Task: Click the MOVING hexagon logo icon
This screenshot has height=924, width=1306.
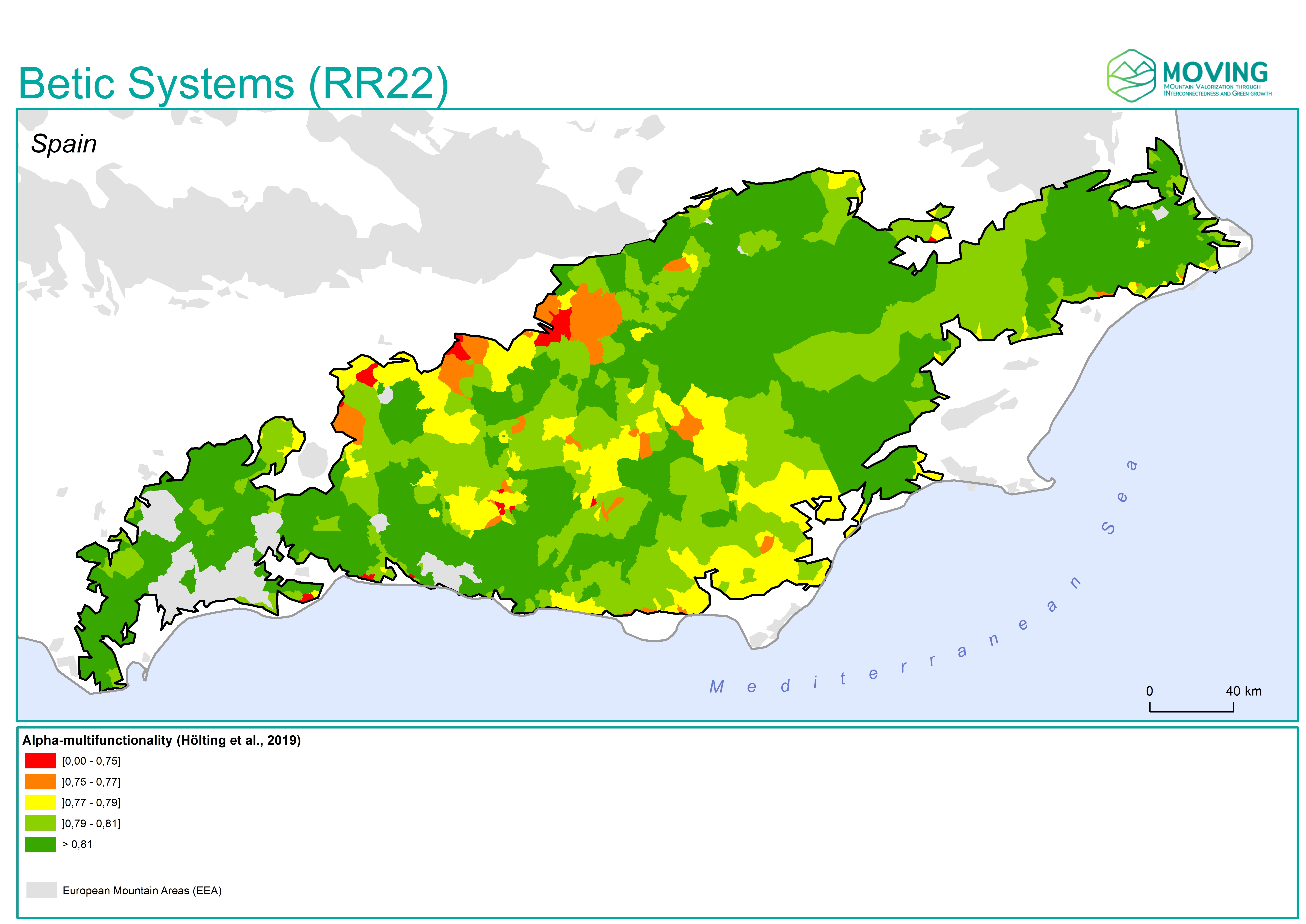Action: 1131,76
